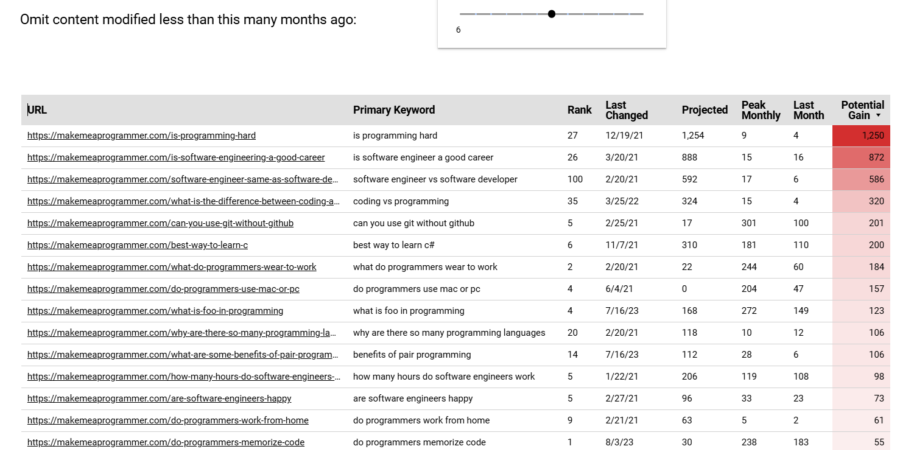900x450 pixels.
Task: Open what-do-programmers-wear-to-work link
Action: [171, 267]
